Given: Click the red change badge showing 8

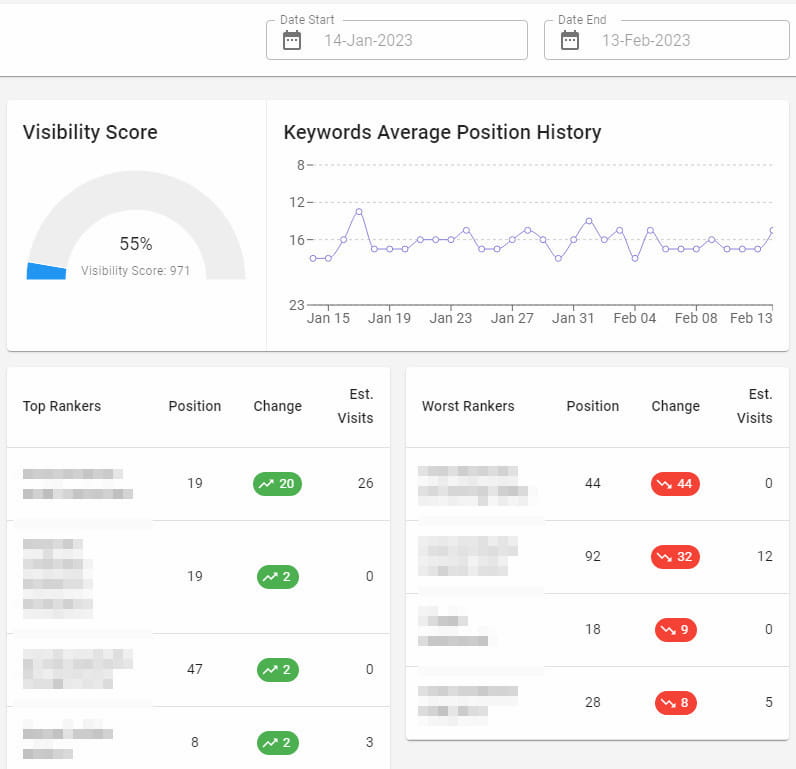Looking at the screenshot, I should click(x=676, y=703).
